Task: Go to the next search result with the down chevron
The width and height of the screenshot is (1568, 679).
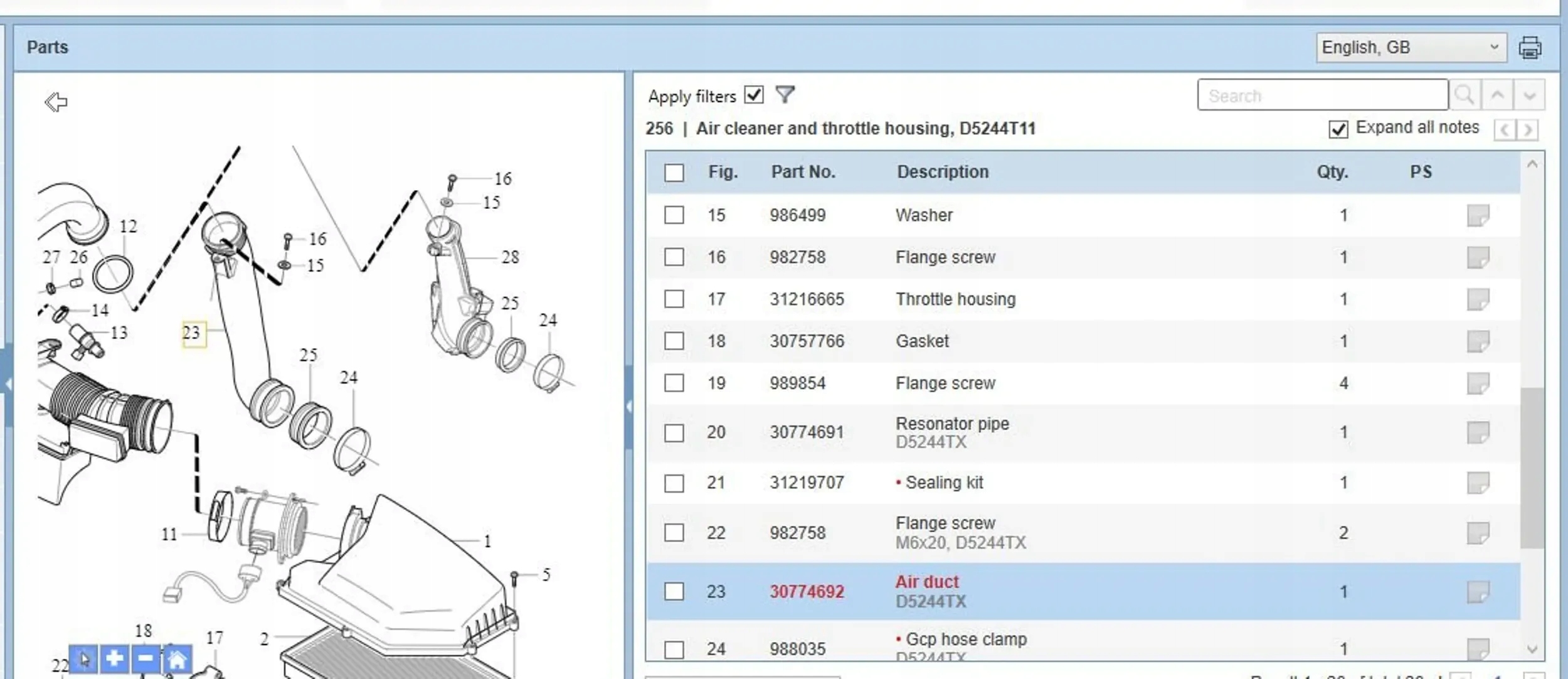Action: [x=1529, y=95]
